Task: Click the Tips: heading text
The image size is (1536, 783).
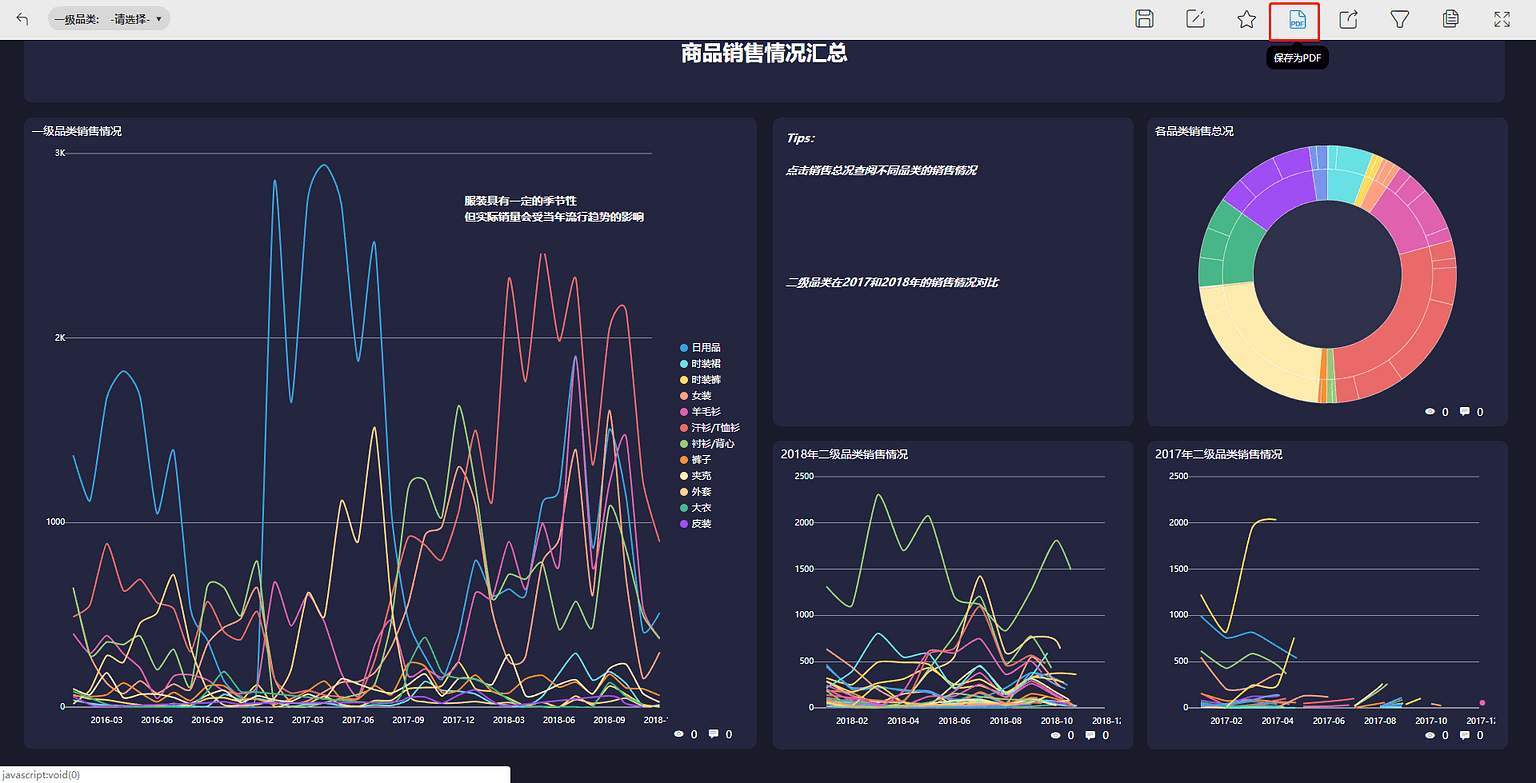Action: (x=800, y=138)
